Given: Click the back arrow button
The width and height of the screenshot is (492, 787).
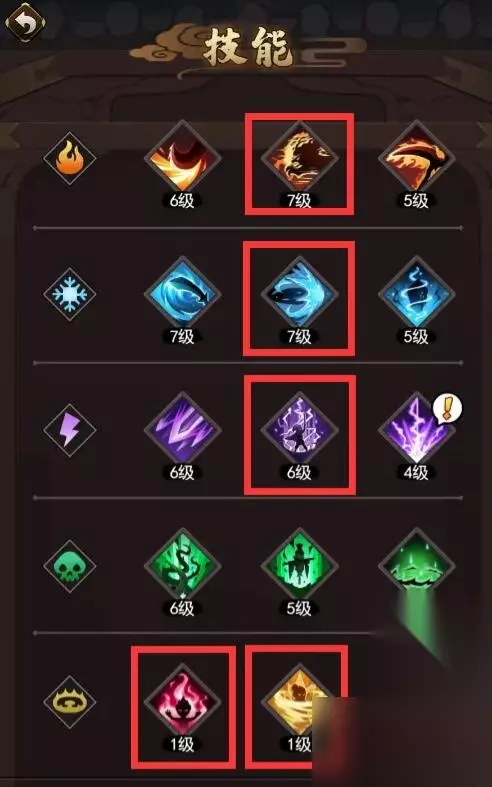Looking at the screenshot, I should [25, 22].
